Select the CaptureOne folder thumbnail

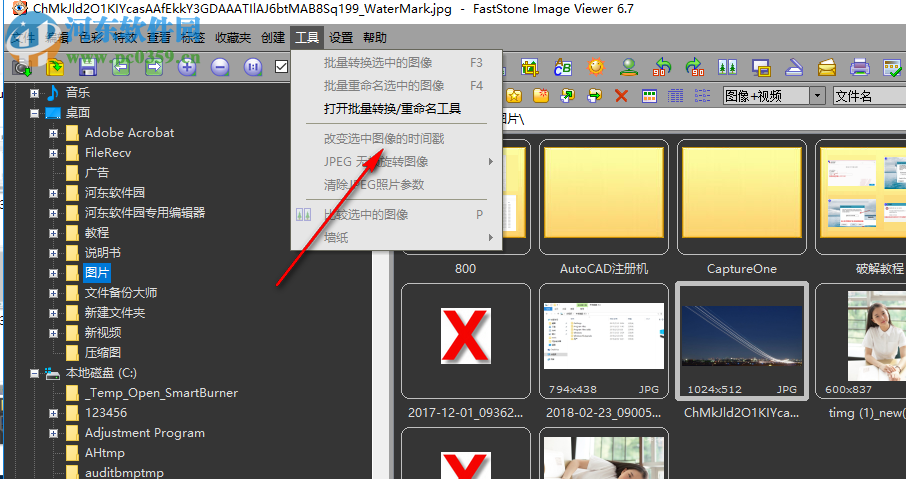(741, 197)
